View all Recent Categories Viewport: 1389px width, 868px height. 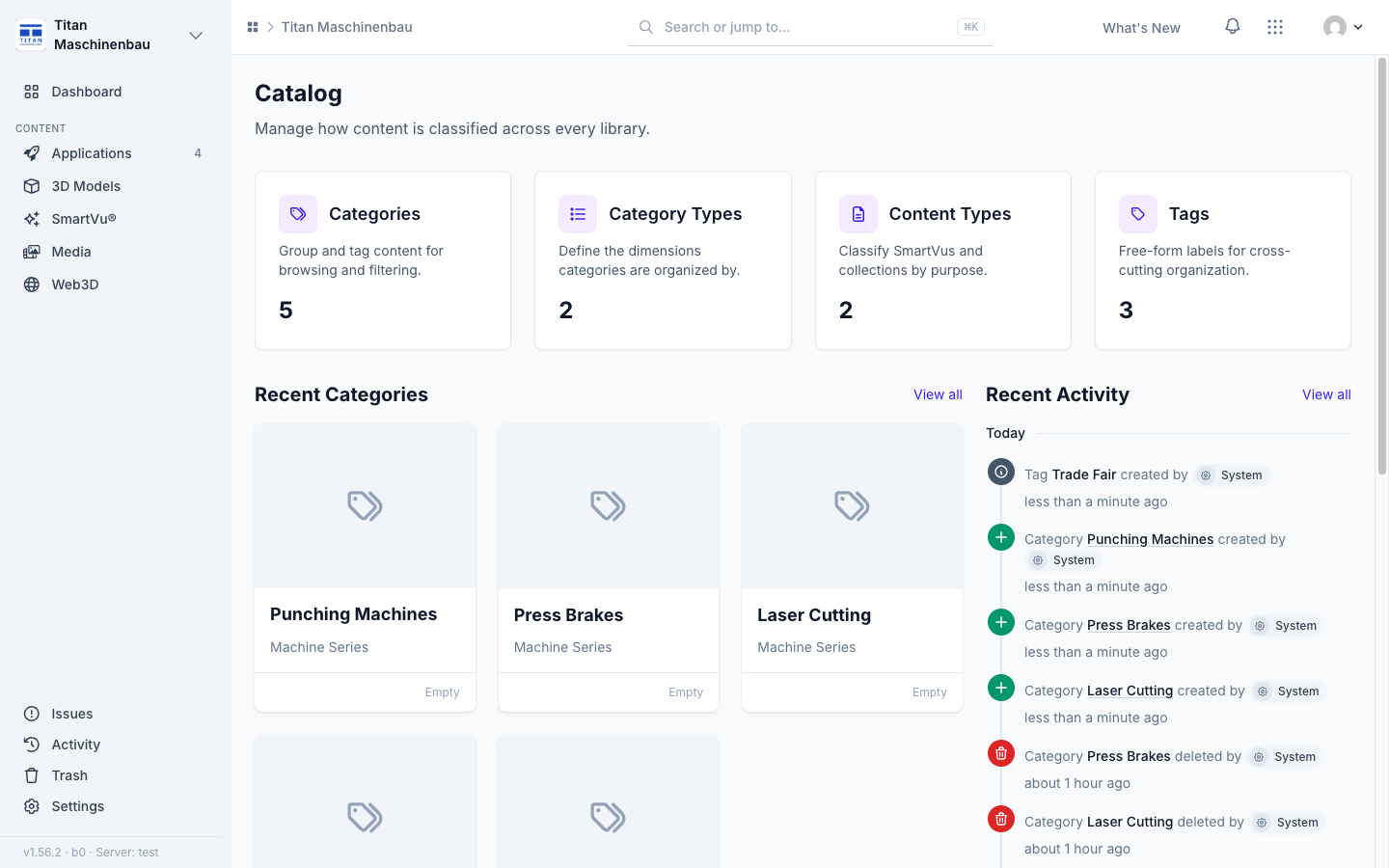click(938, 394)
